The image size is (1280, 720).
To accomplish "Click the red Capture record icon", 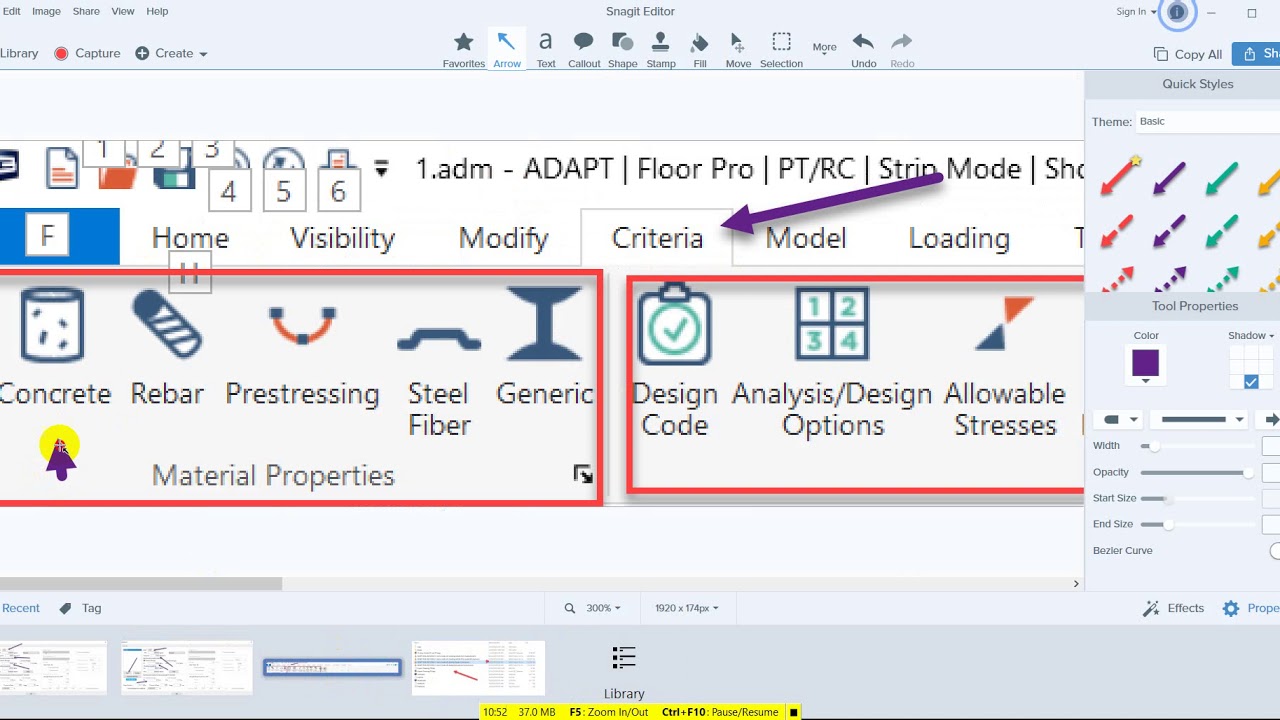I will point(61,53).
